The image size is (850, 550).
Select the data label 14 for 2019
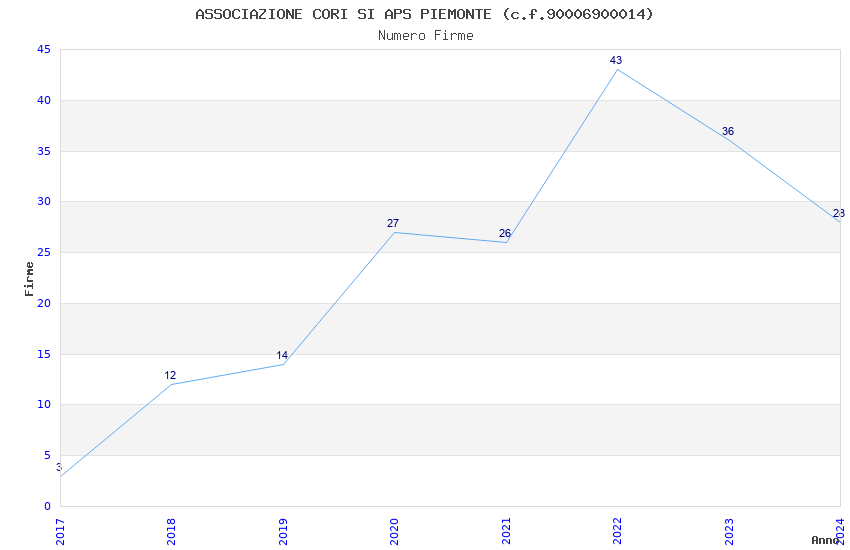[282, 355]
